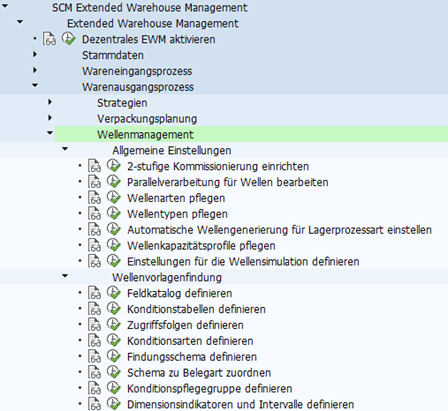The height and width of the screenshot is (411, 448).
Task: Collapse the Wellenvorlagenfindung section
Action: (65, 276)
